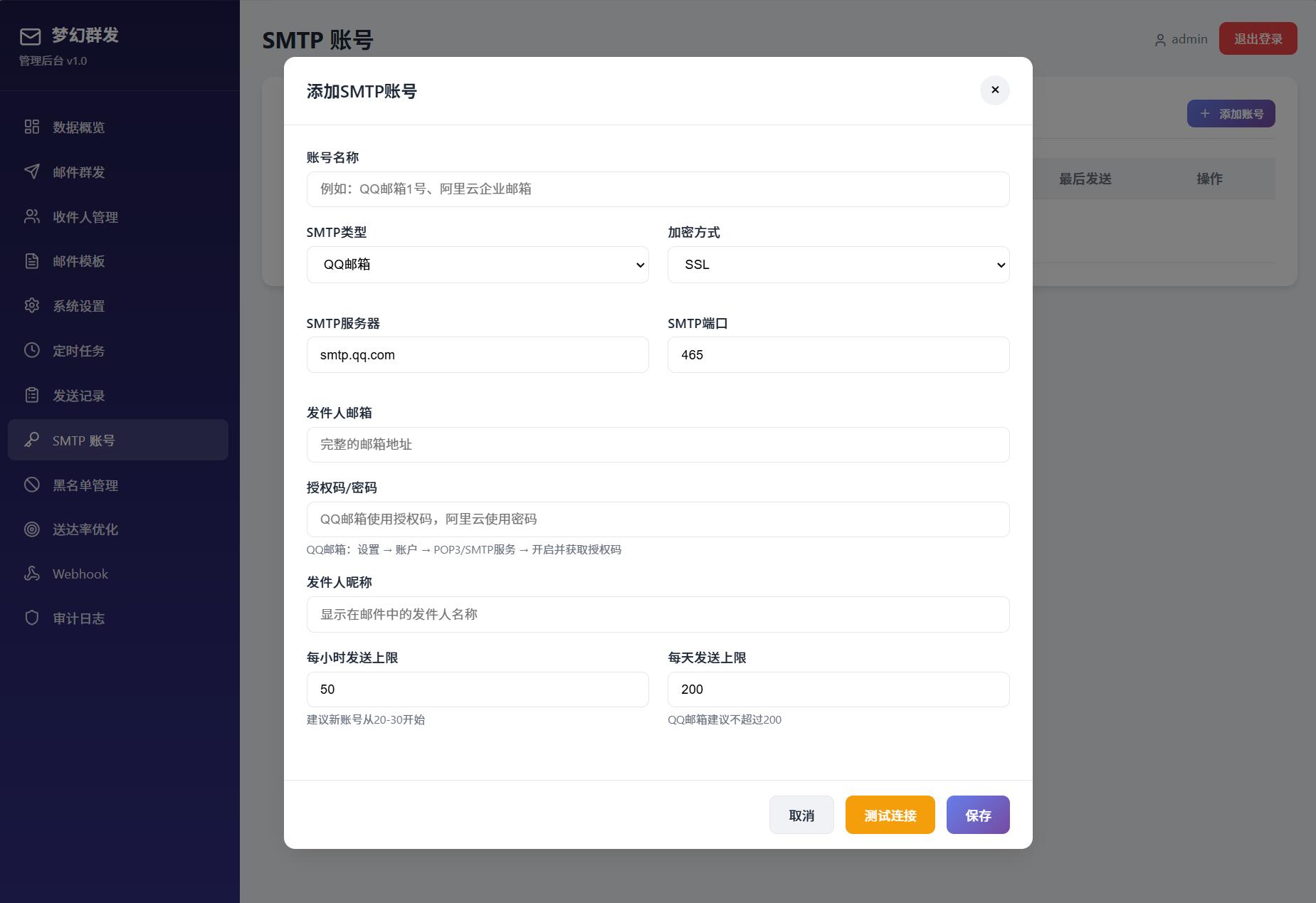Click the 数据概览 dashboard grid icon
1316x903 pixels.
pos(32,127)
